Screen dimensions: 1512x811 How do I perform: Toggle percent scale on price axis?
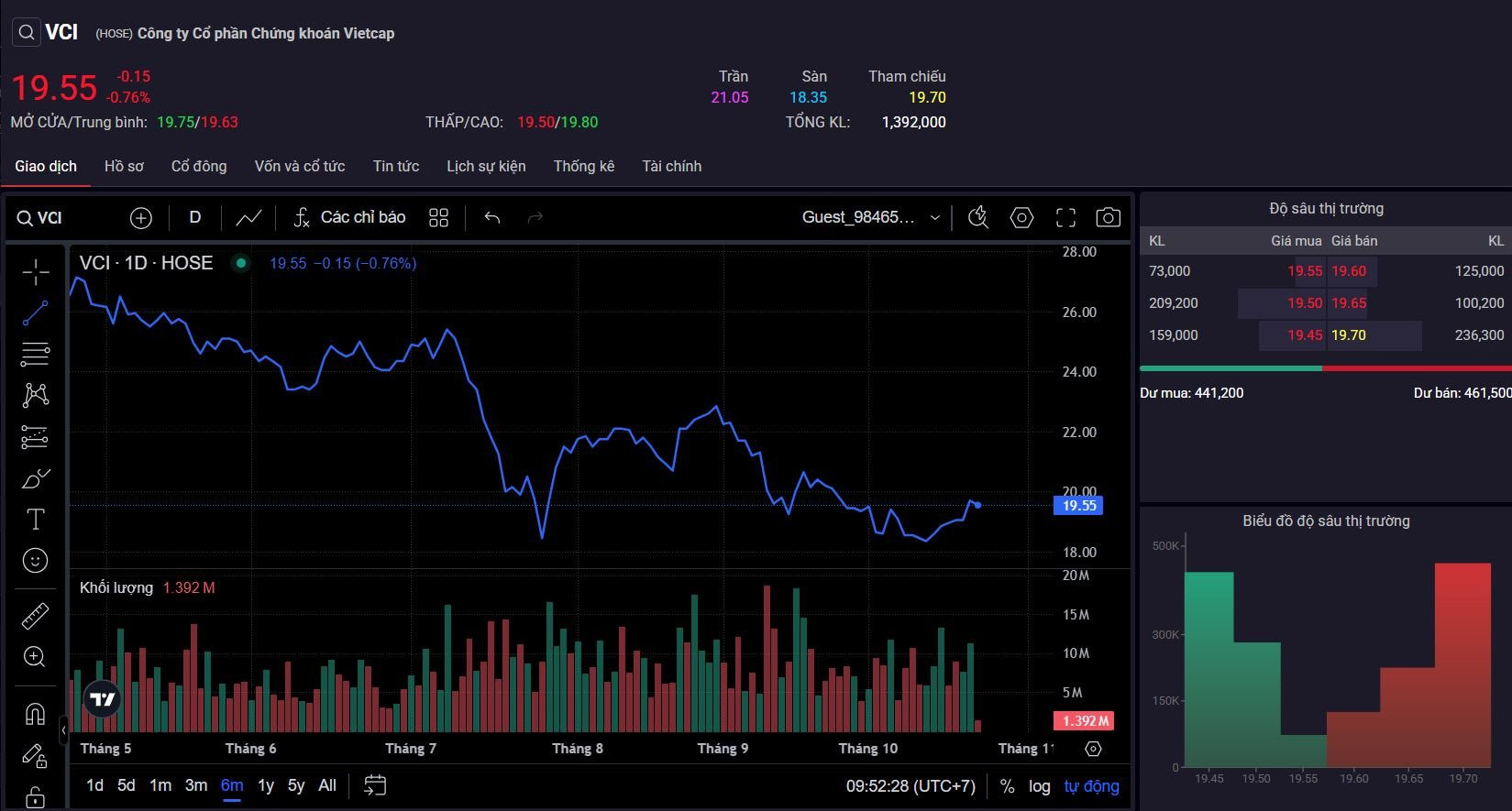[1007, 786]
